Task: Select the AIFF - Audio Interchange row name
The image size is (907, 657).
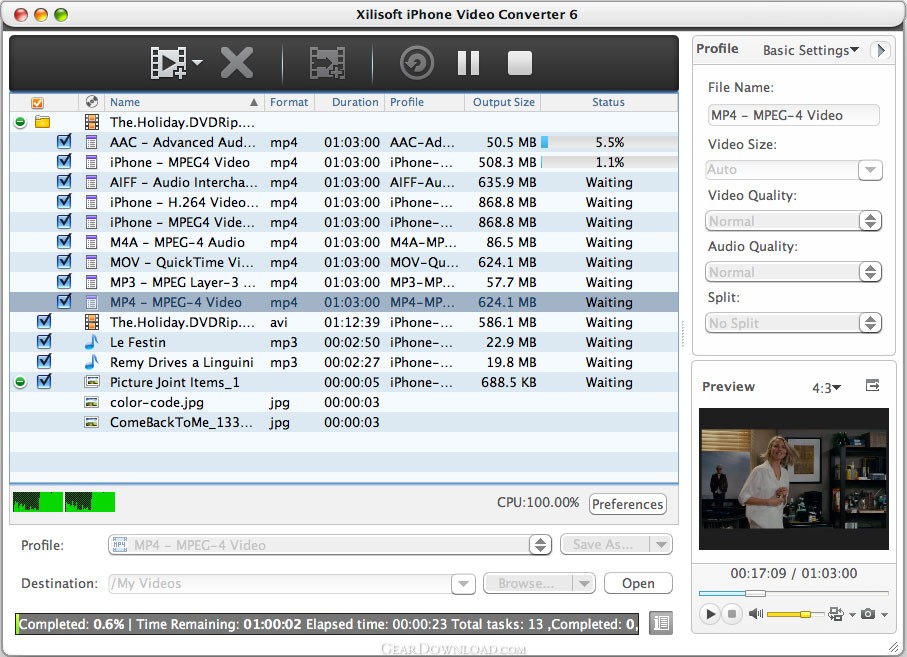Action: coord(184,182)
